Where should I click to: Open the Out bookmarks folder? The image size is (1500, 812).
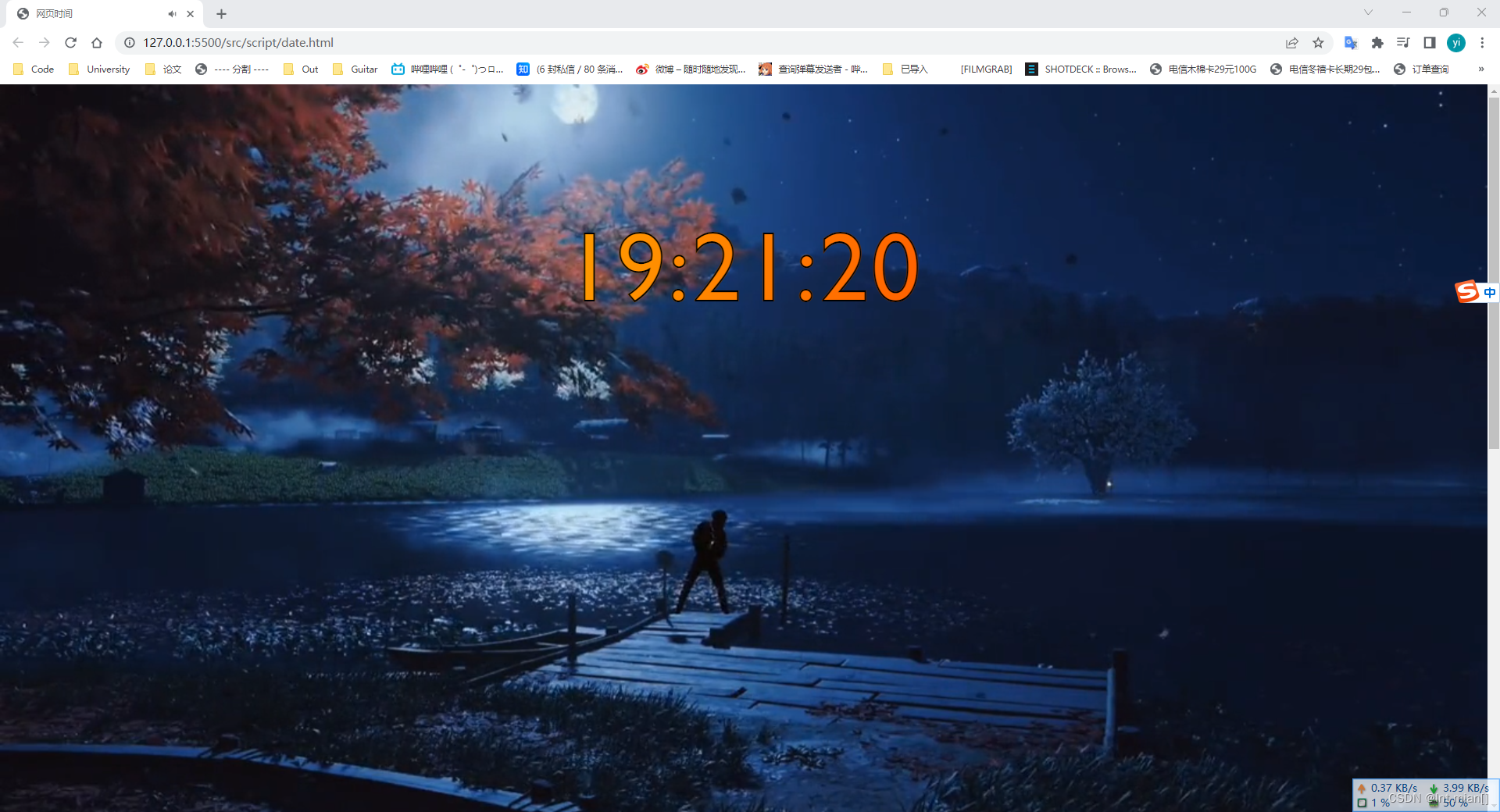(x=301, y=69)
